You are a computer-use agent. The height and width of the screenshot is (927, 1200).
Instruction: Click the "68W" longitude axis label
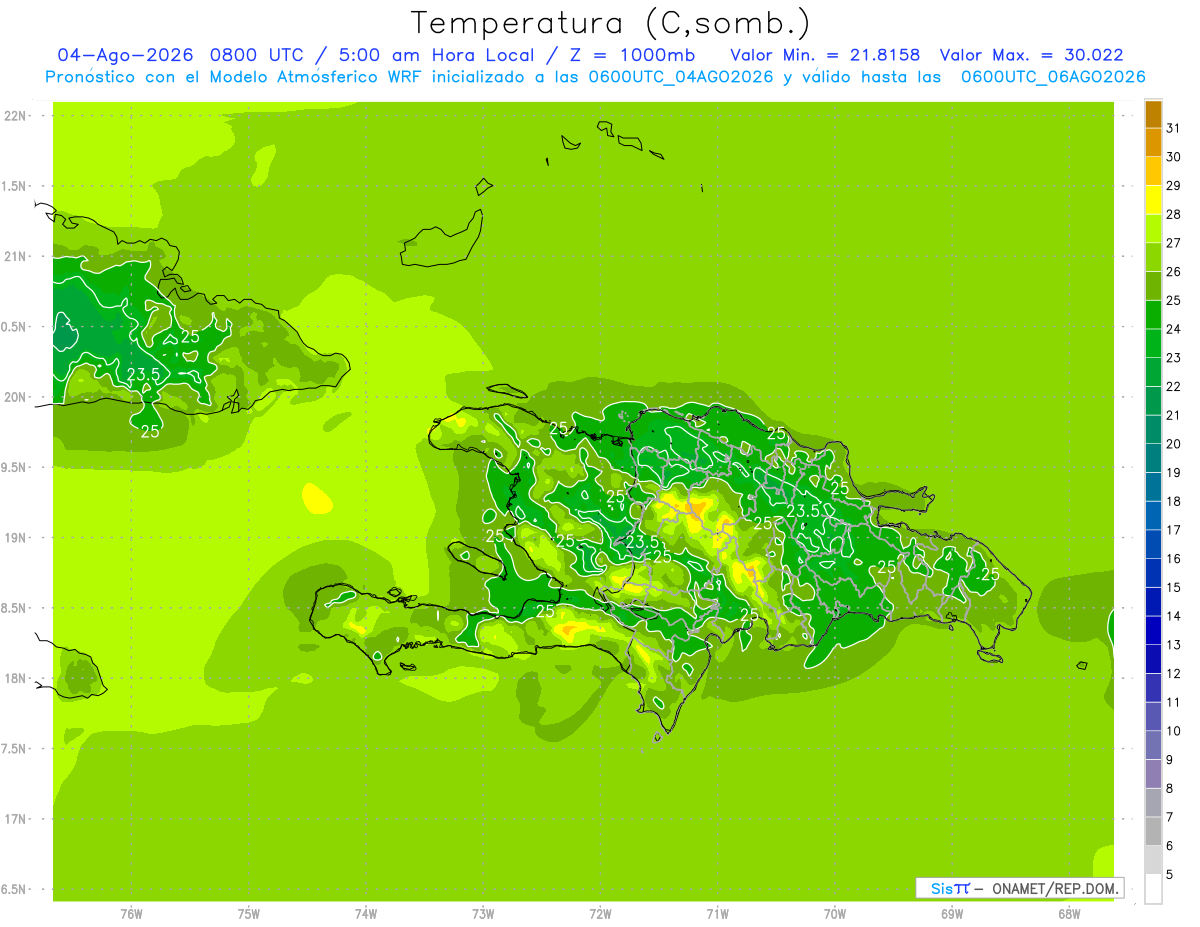(1069, 914)
